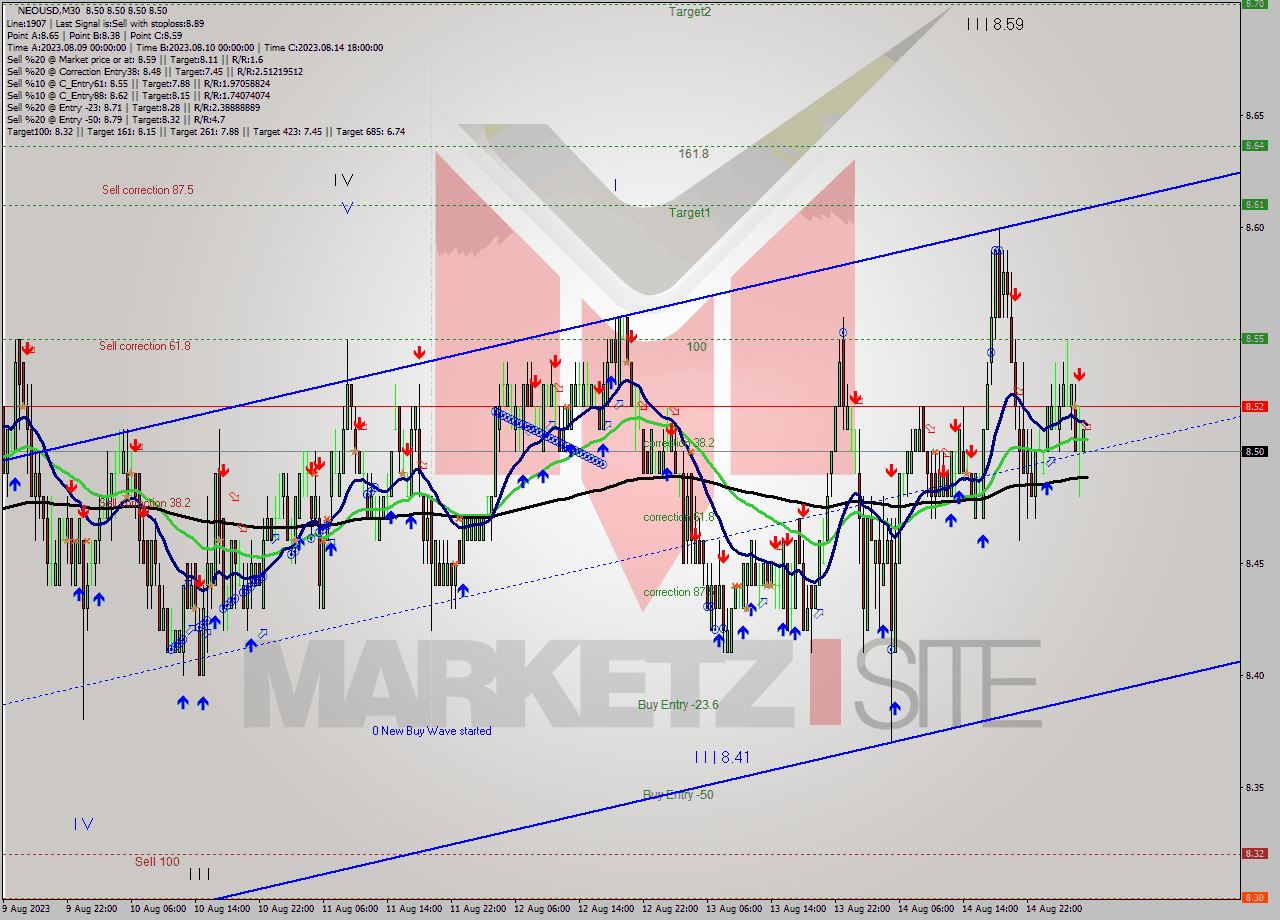Click the 8.52 red price label

click(x=1255, y=406)
